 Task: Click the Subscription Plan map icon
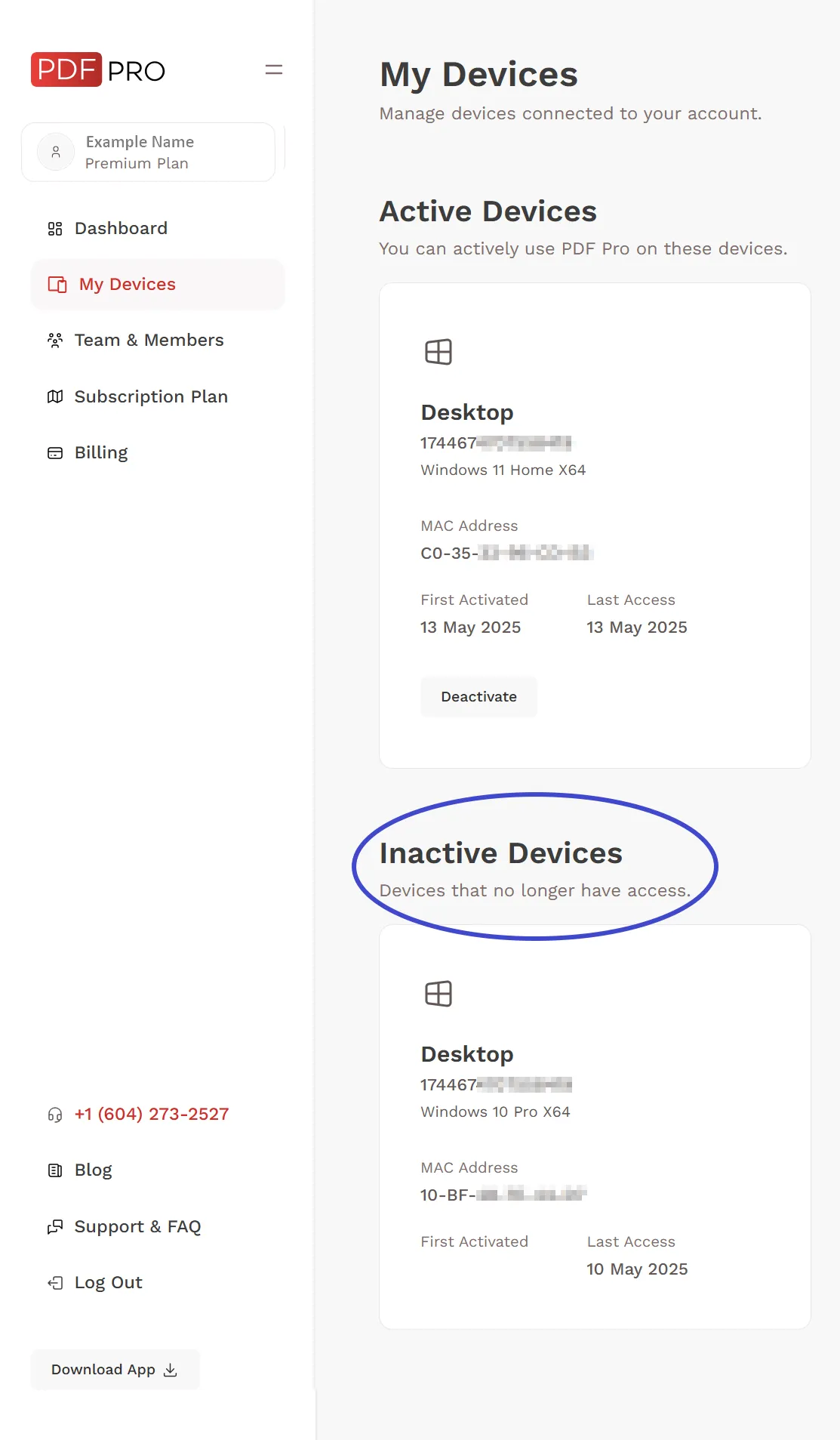point(55,396)
